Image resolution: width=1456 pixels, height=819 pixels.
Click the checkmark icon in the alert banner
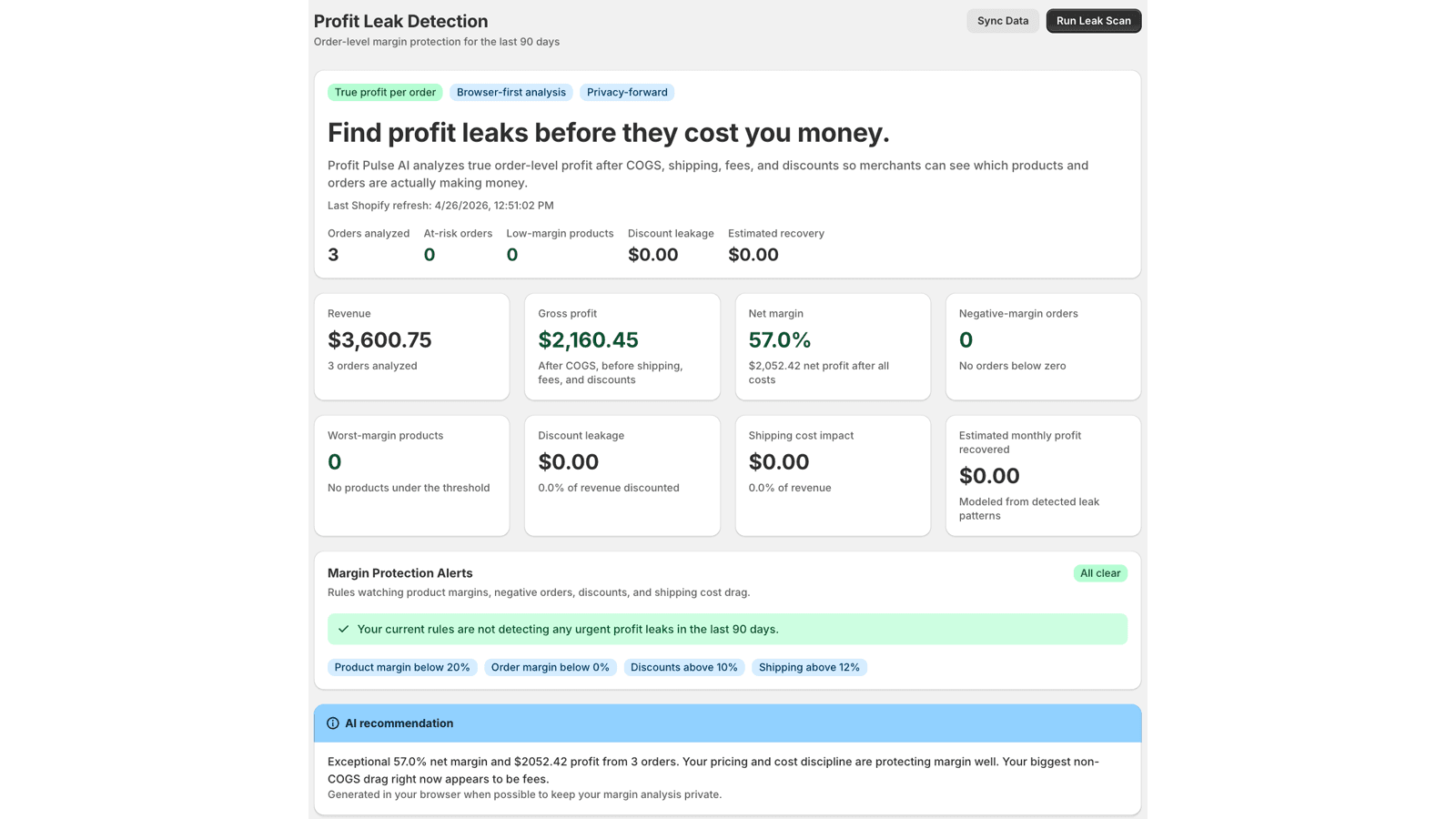point(344,629)
